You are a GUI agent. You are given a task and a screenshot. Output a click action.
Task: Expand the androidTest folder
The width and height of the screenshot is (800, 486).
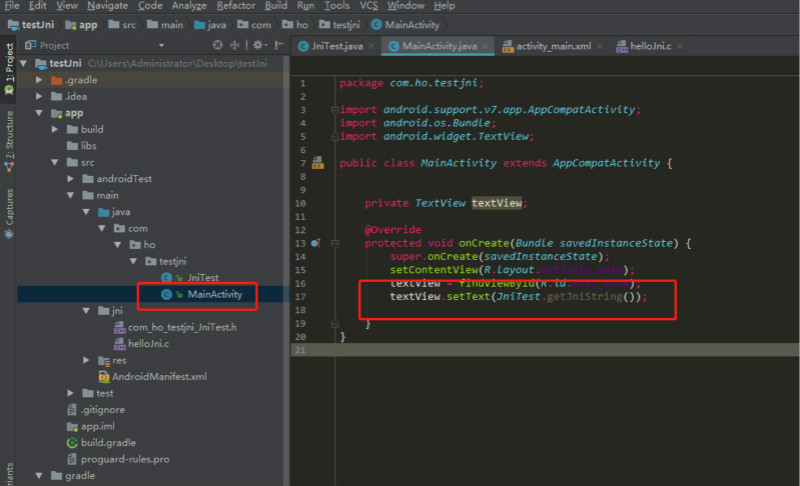tap(71, 179)
